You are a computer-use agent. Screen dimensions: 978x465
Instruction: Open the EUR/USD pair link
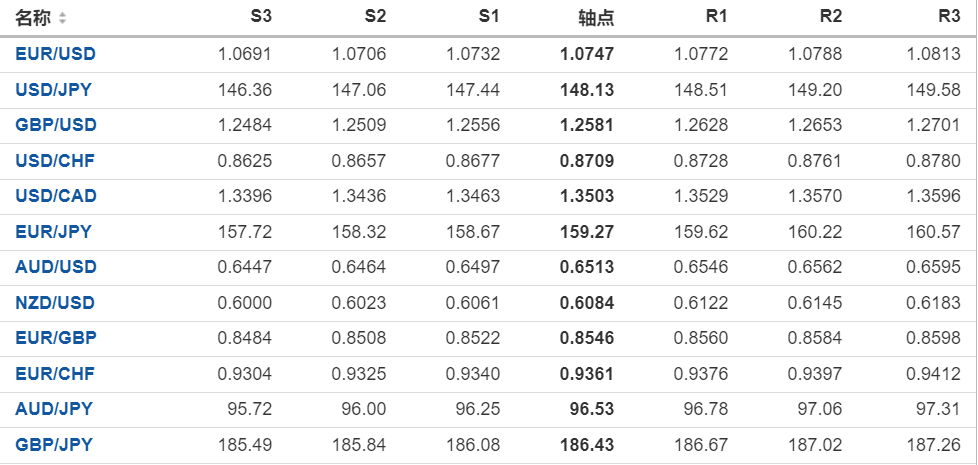(55, 54)
